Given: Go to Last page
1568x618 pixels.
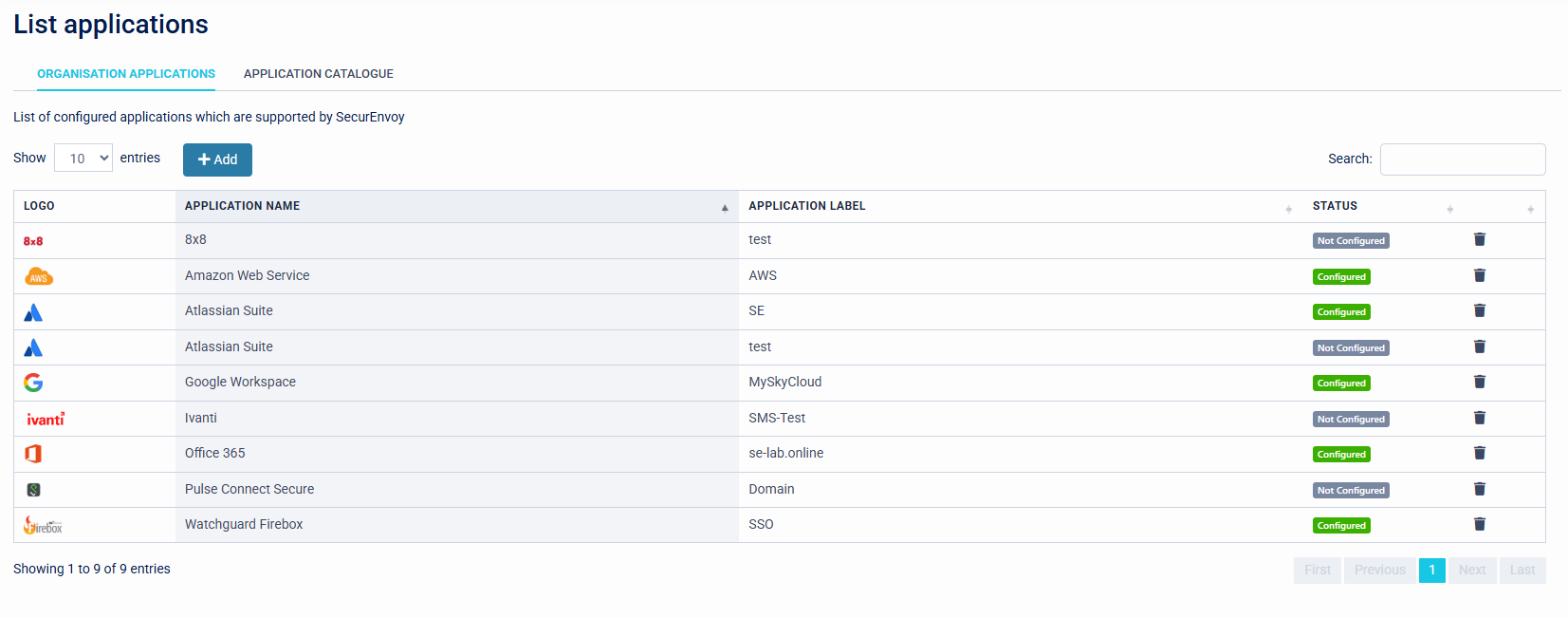Looking at the screenshot, I should [1522, 570].
